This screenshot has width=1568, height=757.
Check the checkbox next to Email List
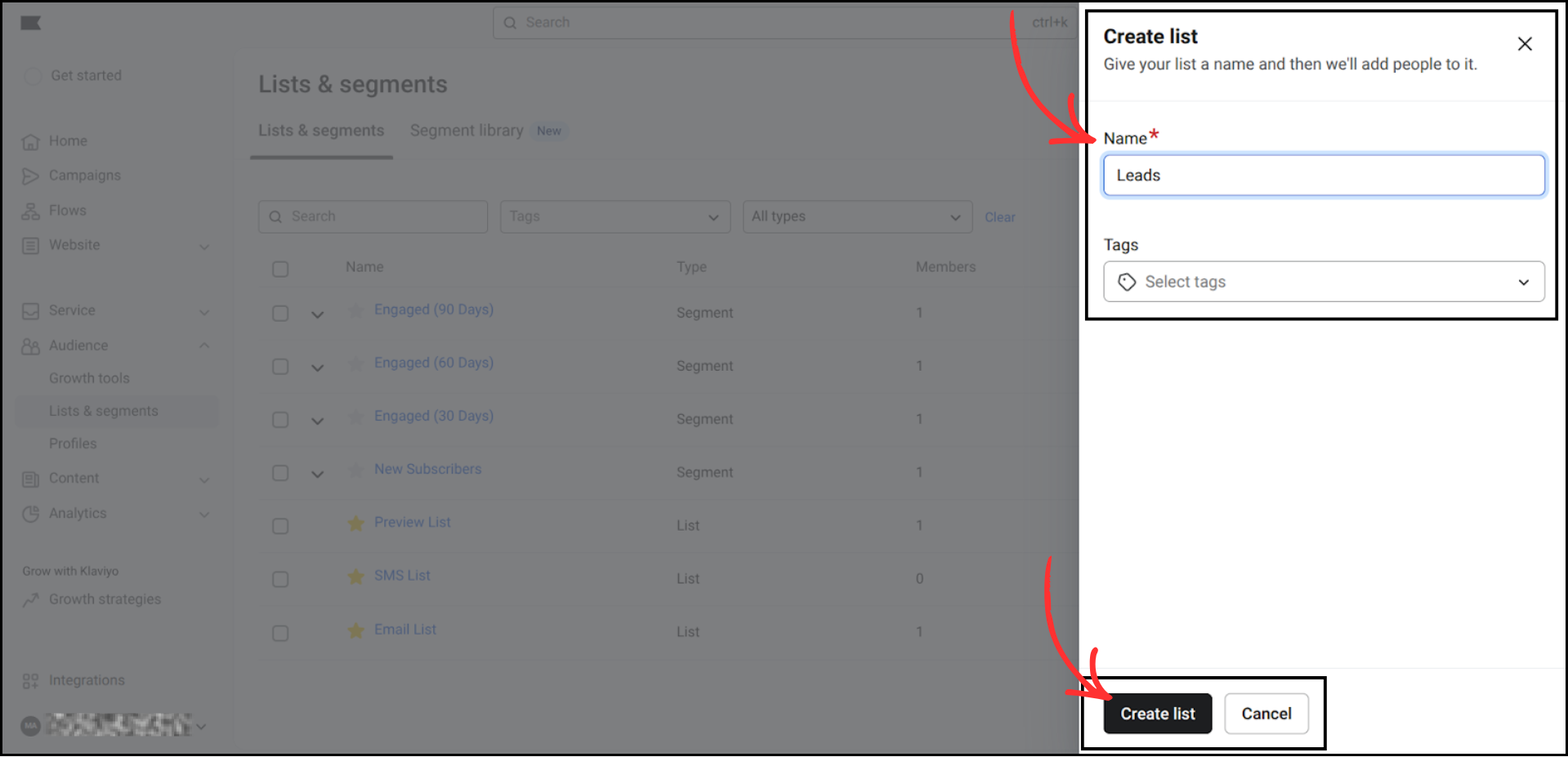pos(280,633)
